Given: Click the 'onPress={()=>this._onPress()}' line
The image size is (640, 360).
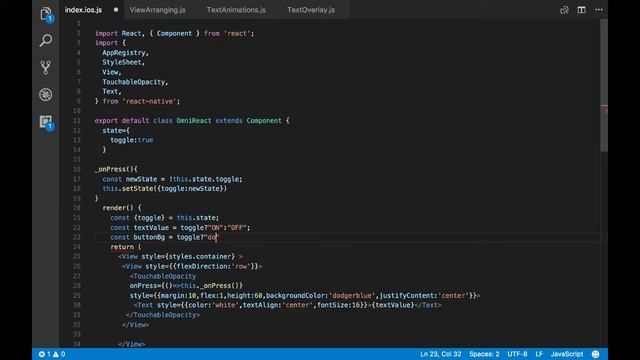Looking at the screenshot, I should pos(186,286).
